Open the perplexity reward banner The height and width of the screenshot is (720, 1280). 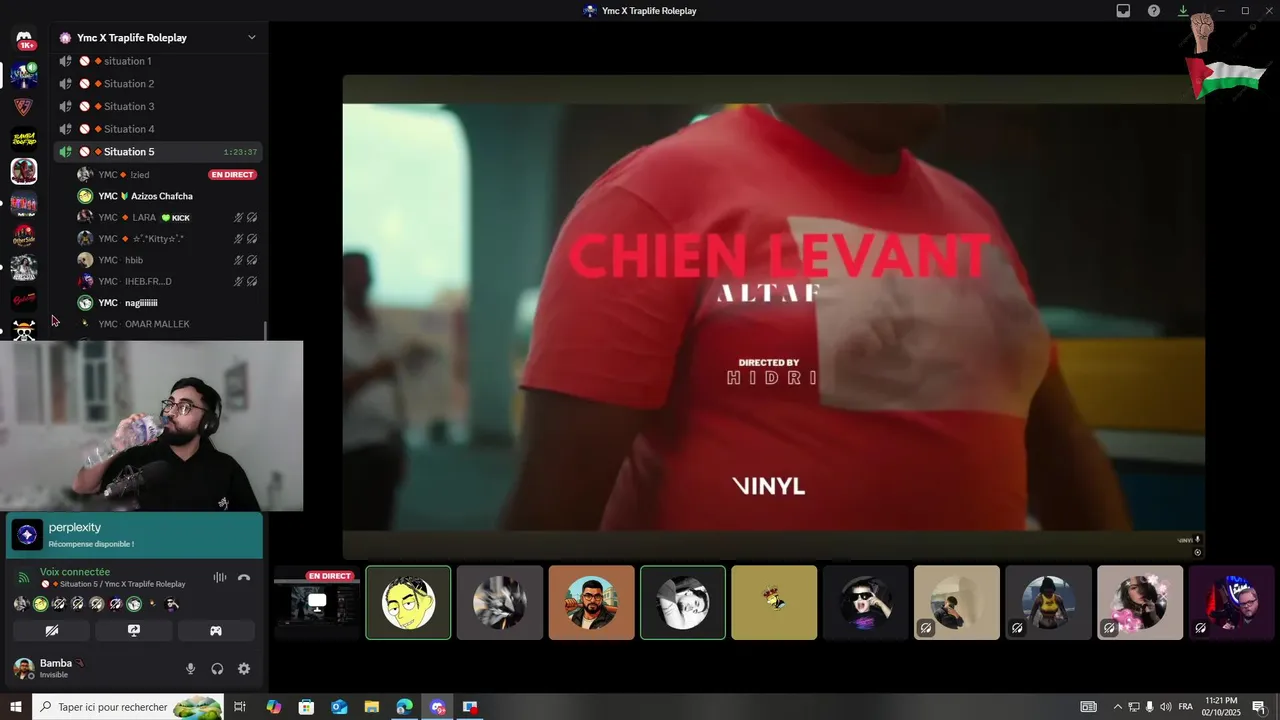(134, 535)
